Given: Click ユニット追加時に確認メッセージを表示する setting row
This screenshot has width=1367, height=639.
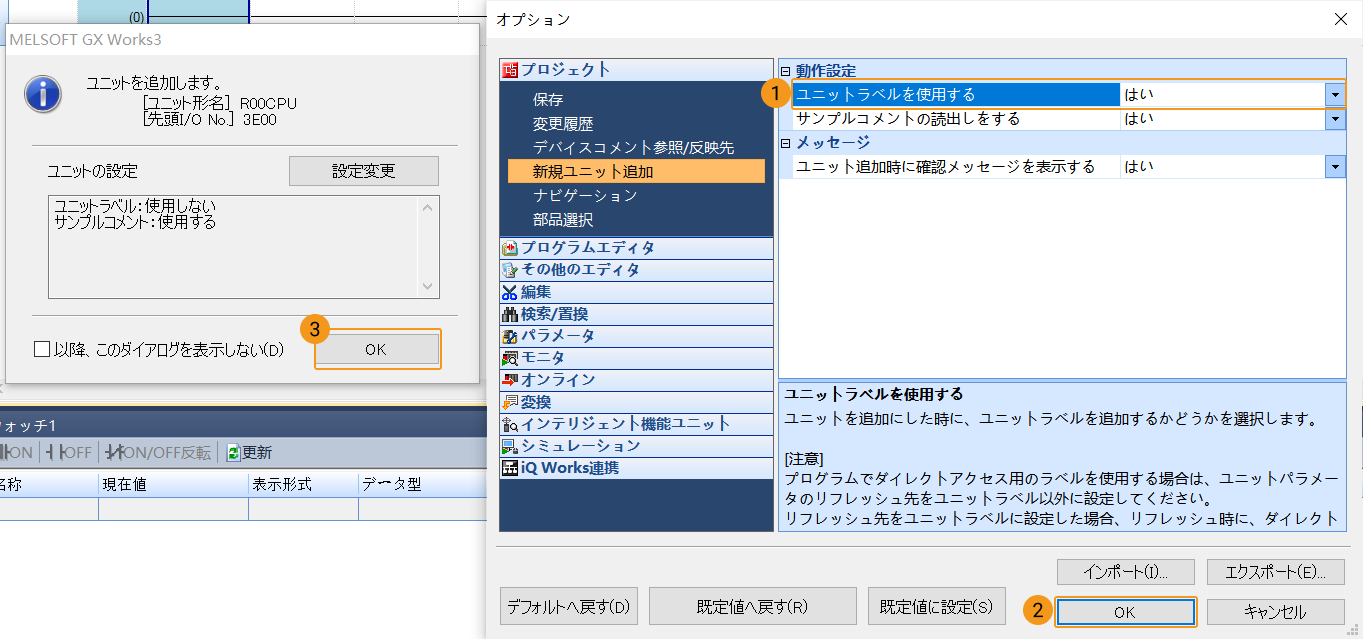Looking at the screenshot, I should coord(1069,167).
